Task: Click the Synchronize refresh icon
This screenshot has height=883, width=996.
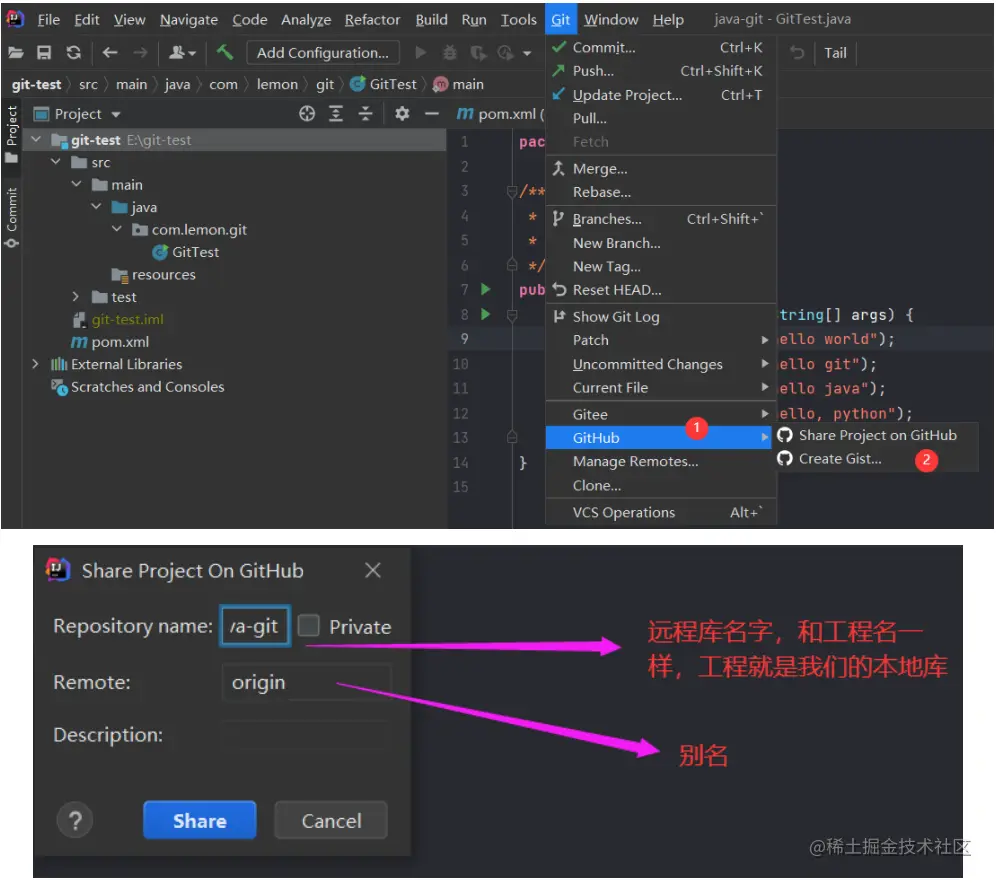Action: (x=74, y=53)
